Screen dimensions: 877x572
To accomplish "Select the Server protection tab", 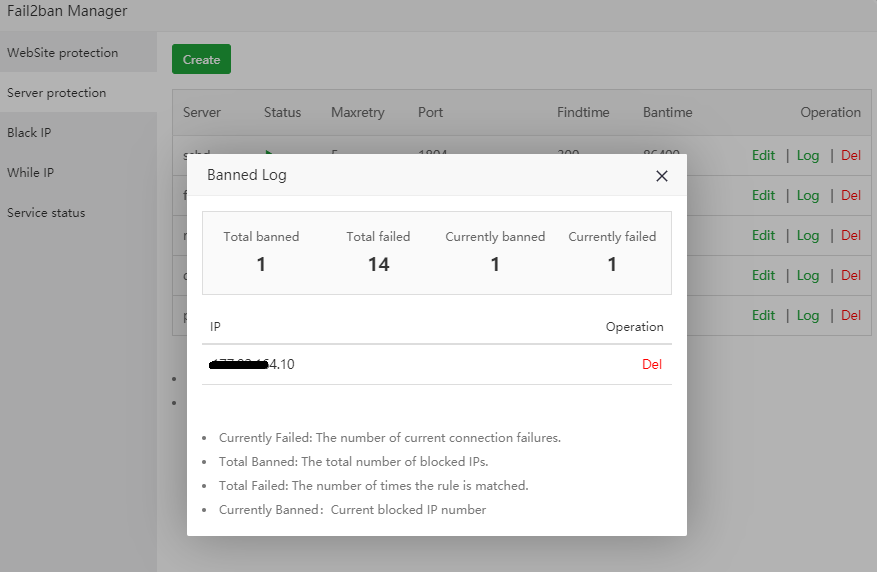I will click(57, 93).
